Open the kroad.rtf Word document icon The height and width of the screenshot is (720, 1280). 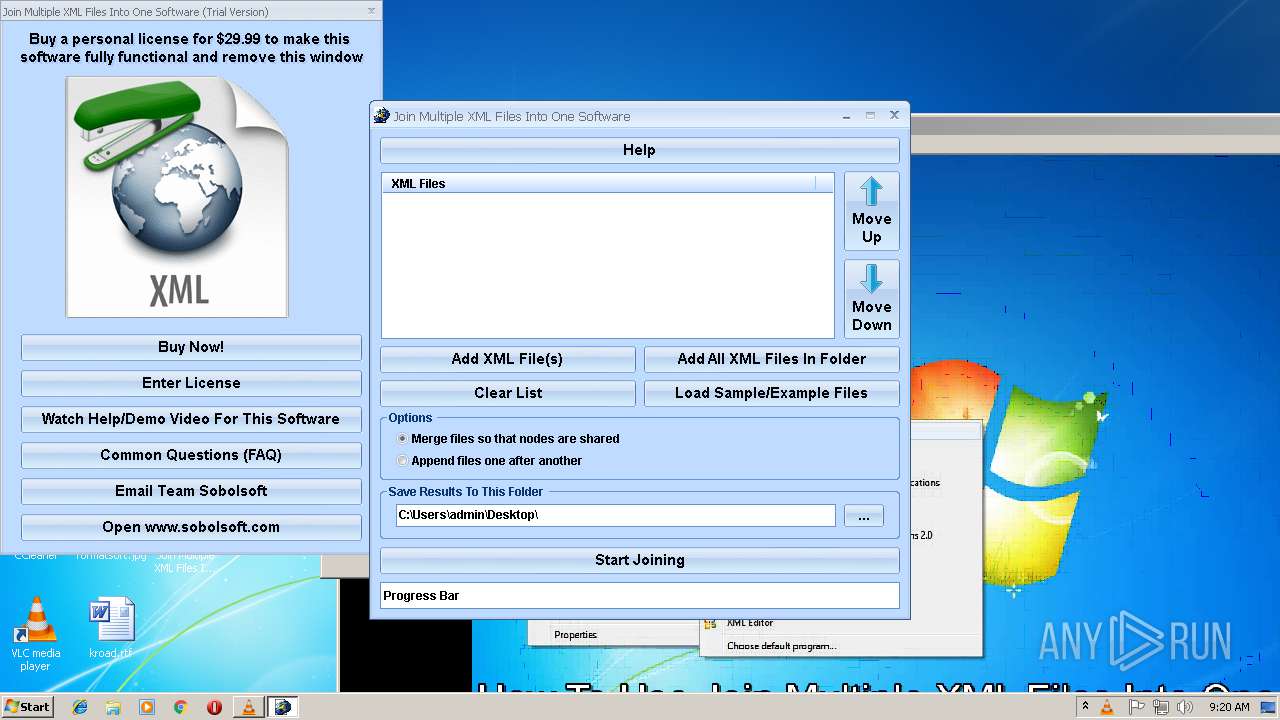click(110, 628)
